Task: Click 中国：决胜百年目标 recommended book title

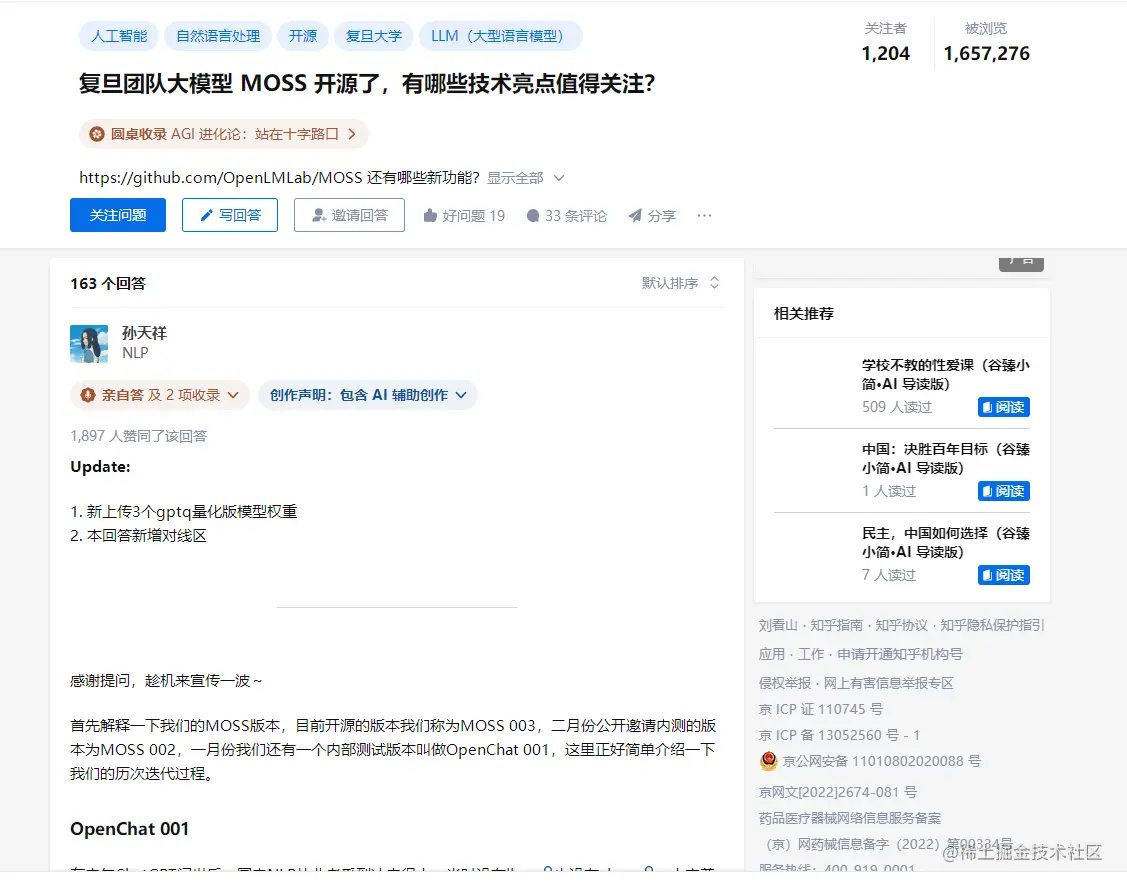Action: pos(946,459)
